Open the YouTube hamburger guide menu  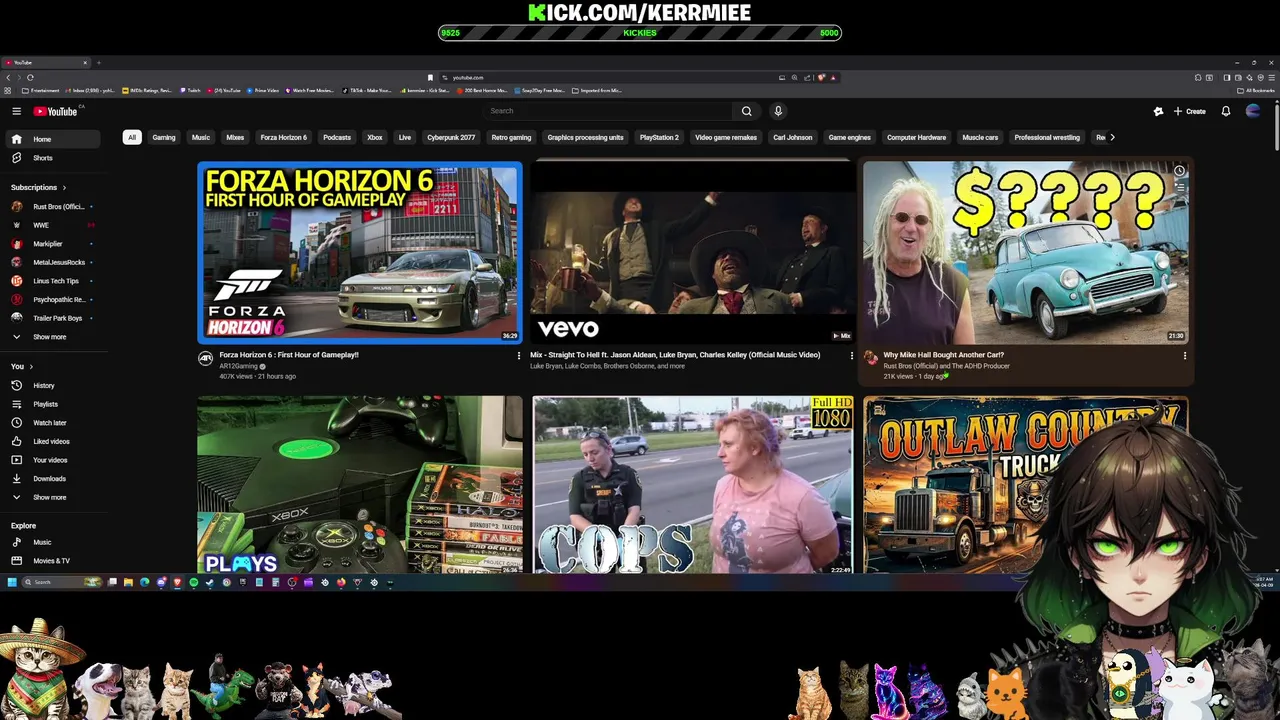(x=16, y=111)
